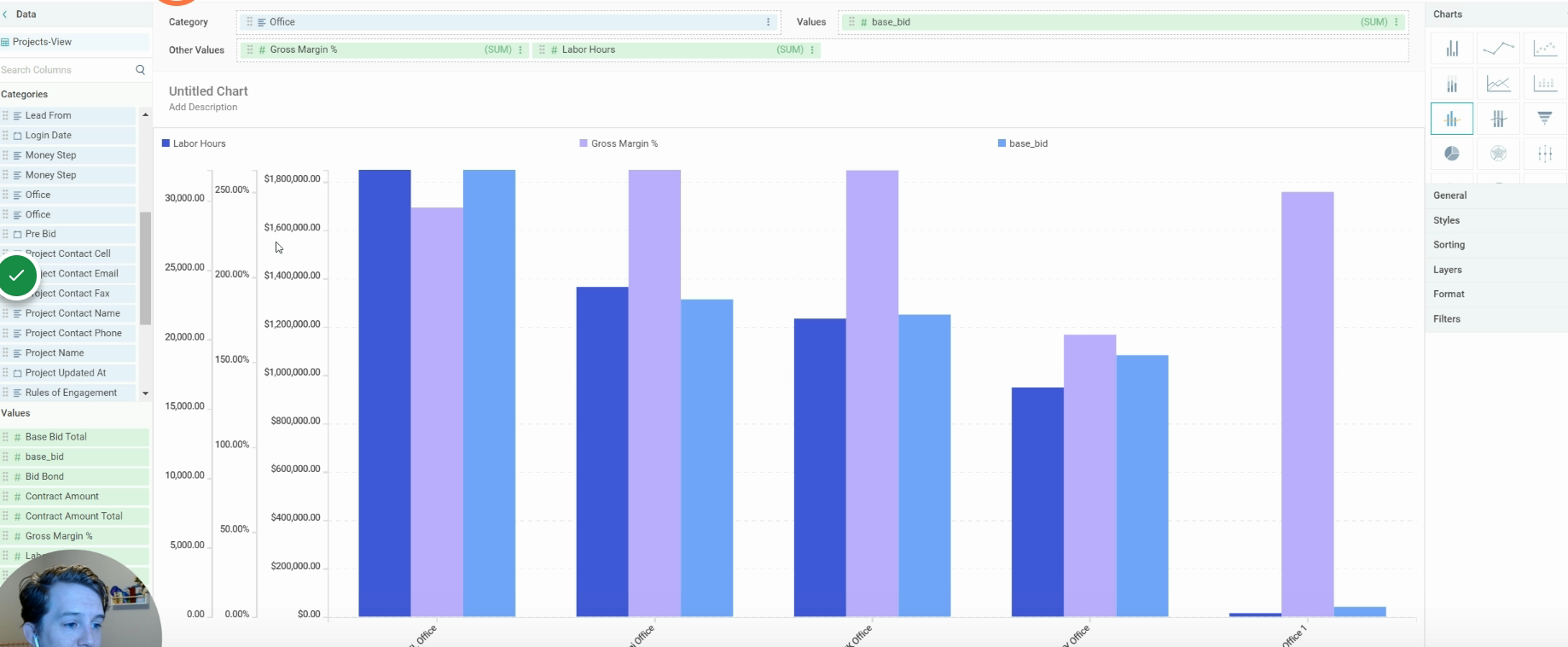Pick the box plot chart type
Image resolution: width=1568 pixels, height=647 pixels.
tap(1545, 154)
